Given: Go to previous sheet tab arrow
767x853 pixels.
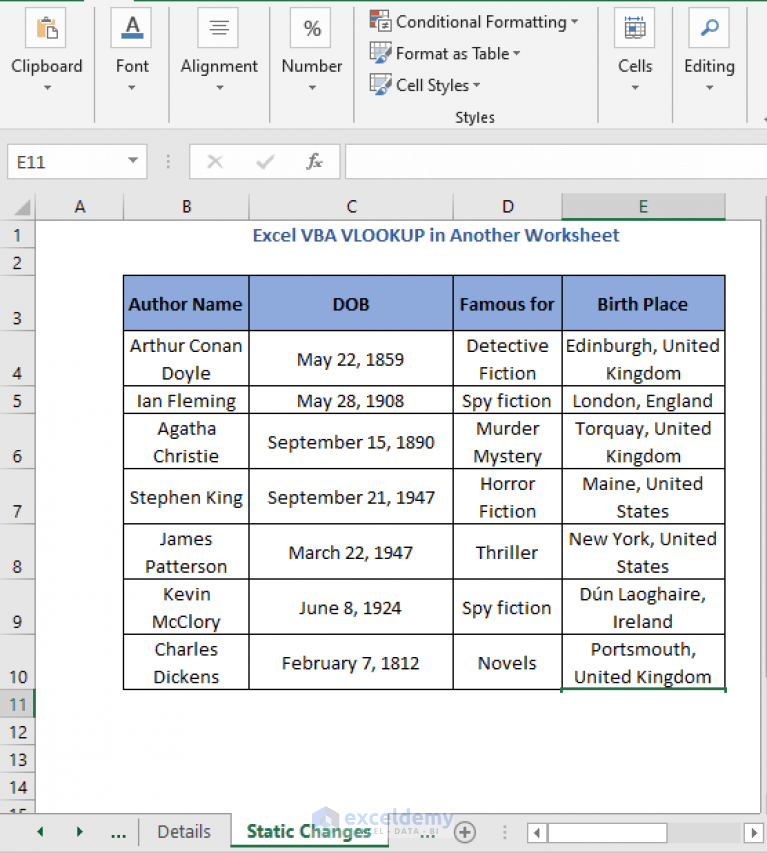Looking at the screenshot, I should 40,832.
